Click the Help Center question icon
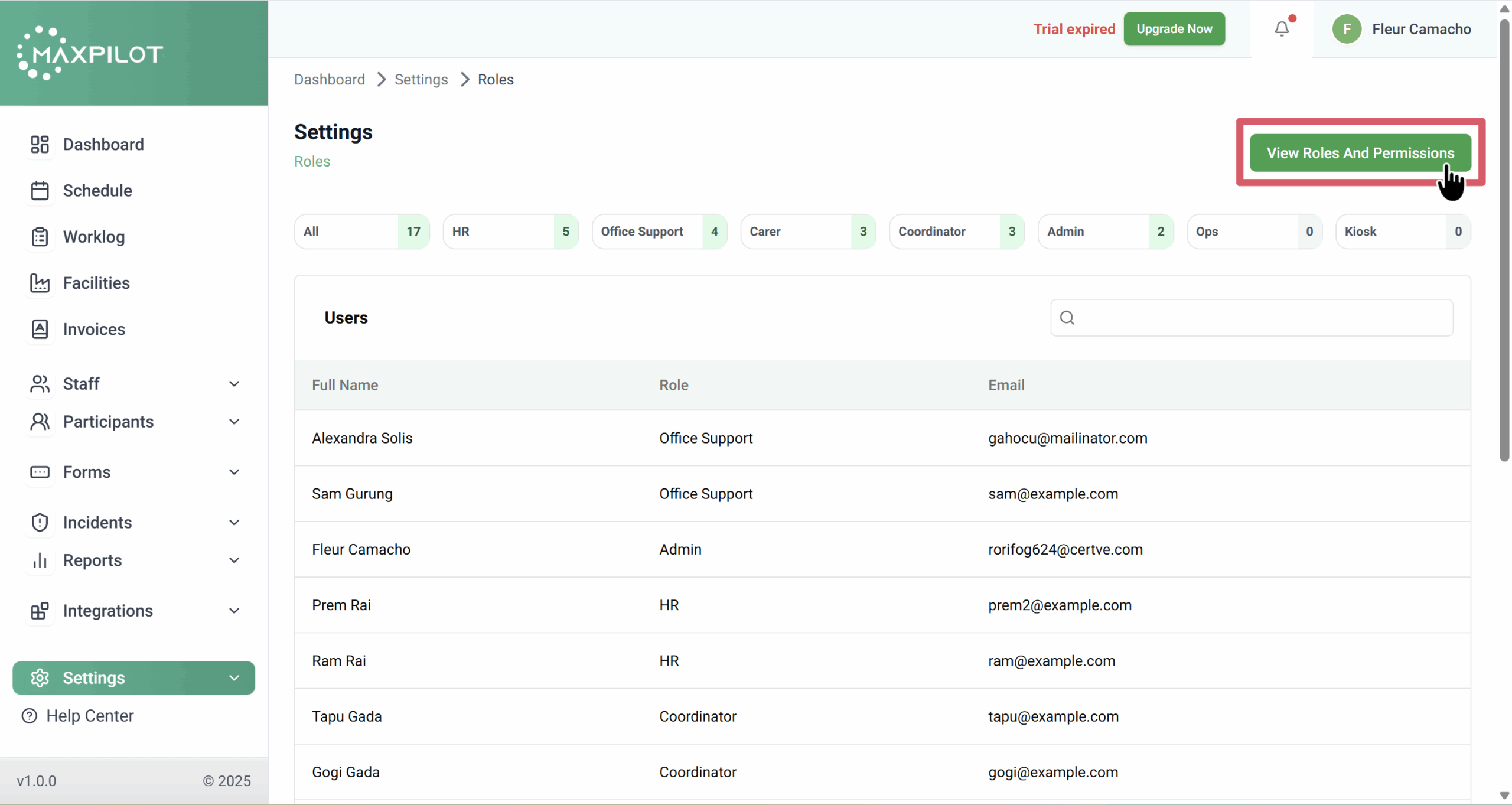Image resolution: width=1512 pixels, height=805 pixels. point(29,716)
